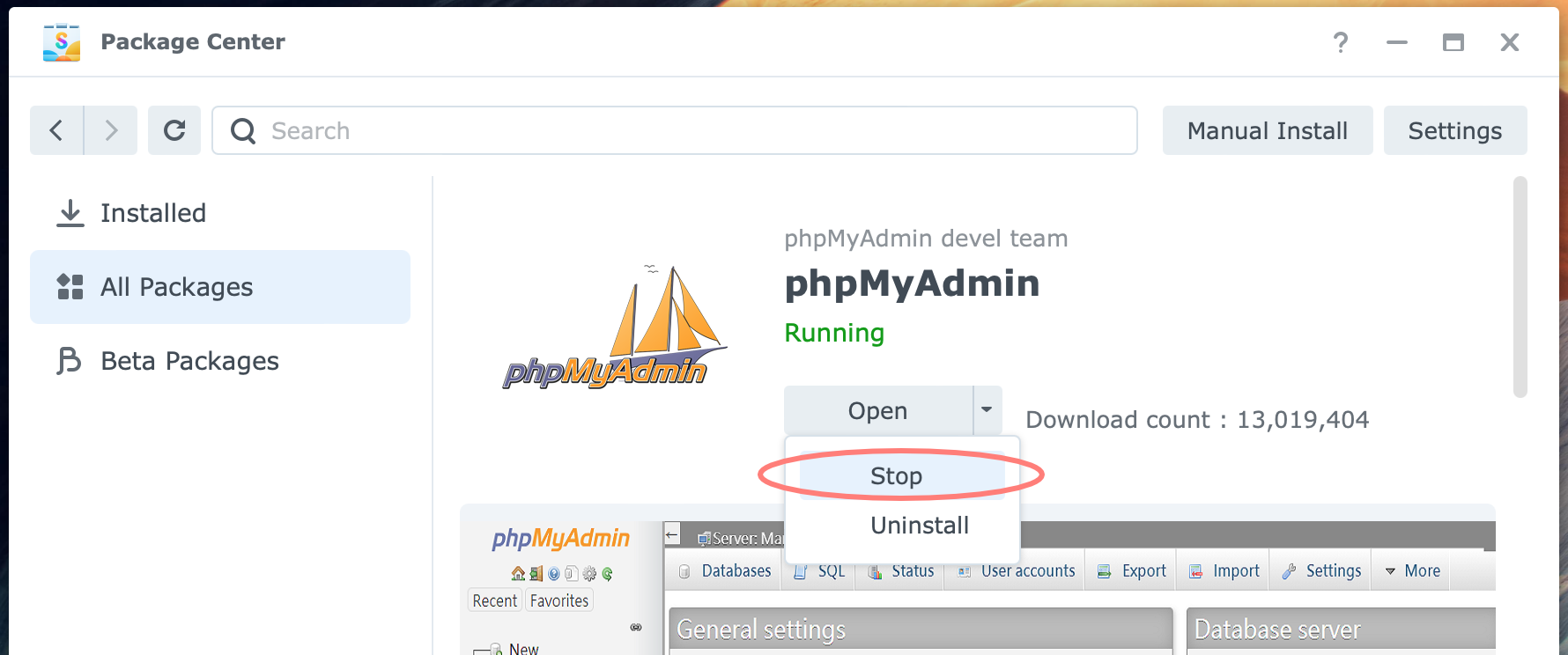This screenshot has width=1568, height=655.
Task: Click the Package Center app icon
Action: click(x=62, y=42)
